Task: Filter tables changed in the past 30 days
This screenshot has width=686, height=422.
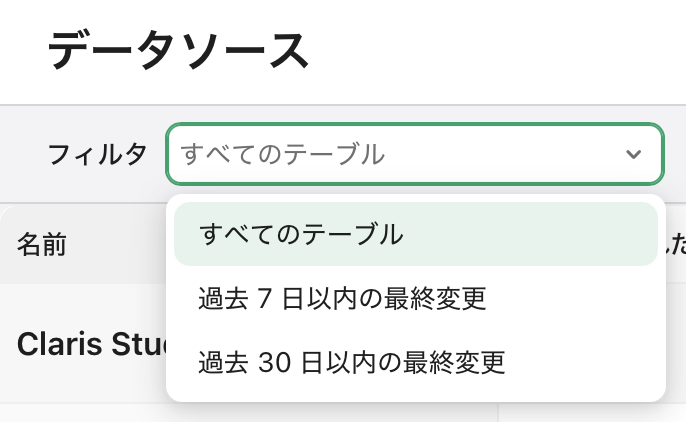Action: 352,361
